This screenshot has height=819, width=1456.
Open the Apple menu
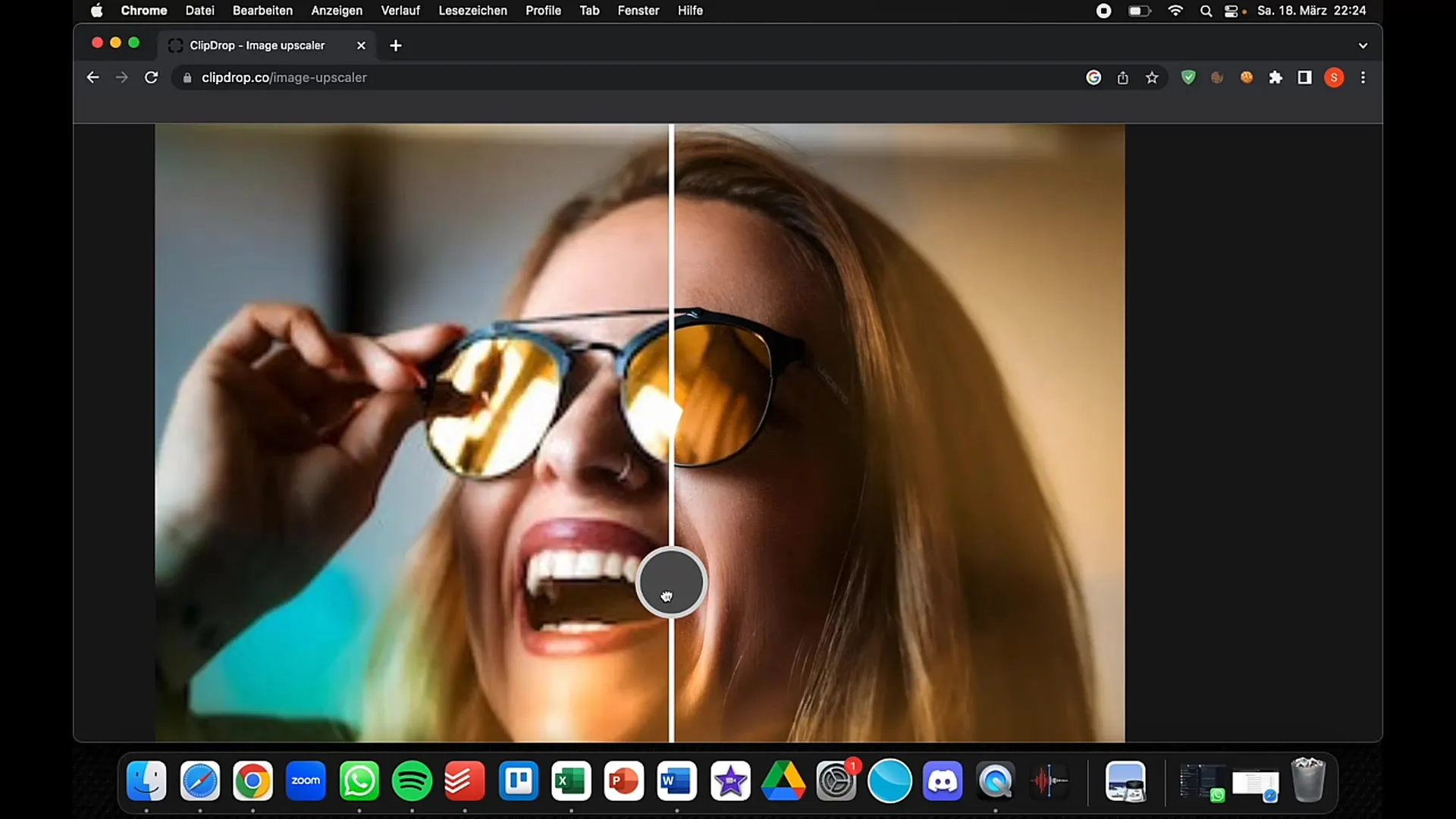(96, 11)
